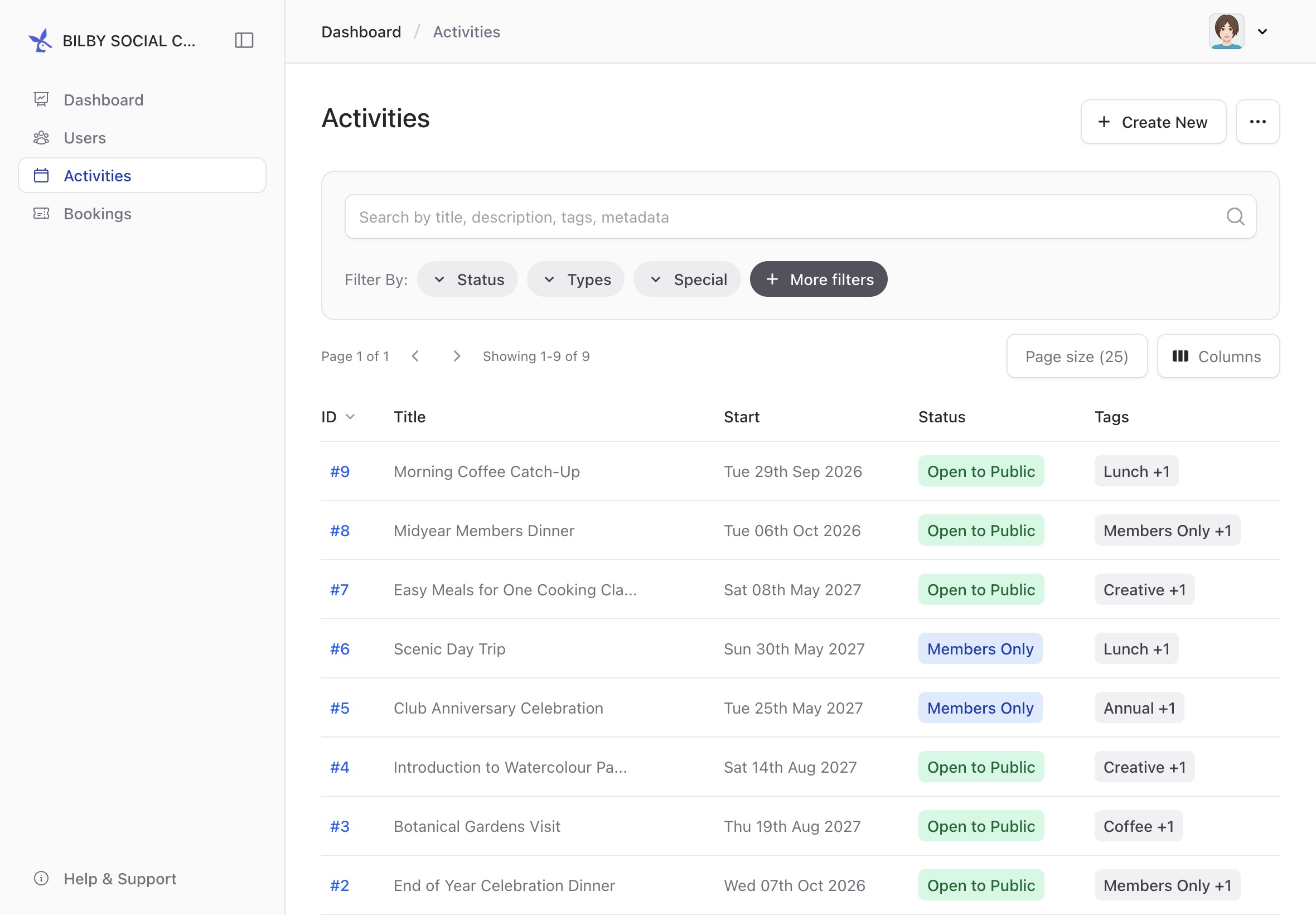Sort by the ID column header
Image resolution: width=1316 pixels, height=915 pixels.
338,417
